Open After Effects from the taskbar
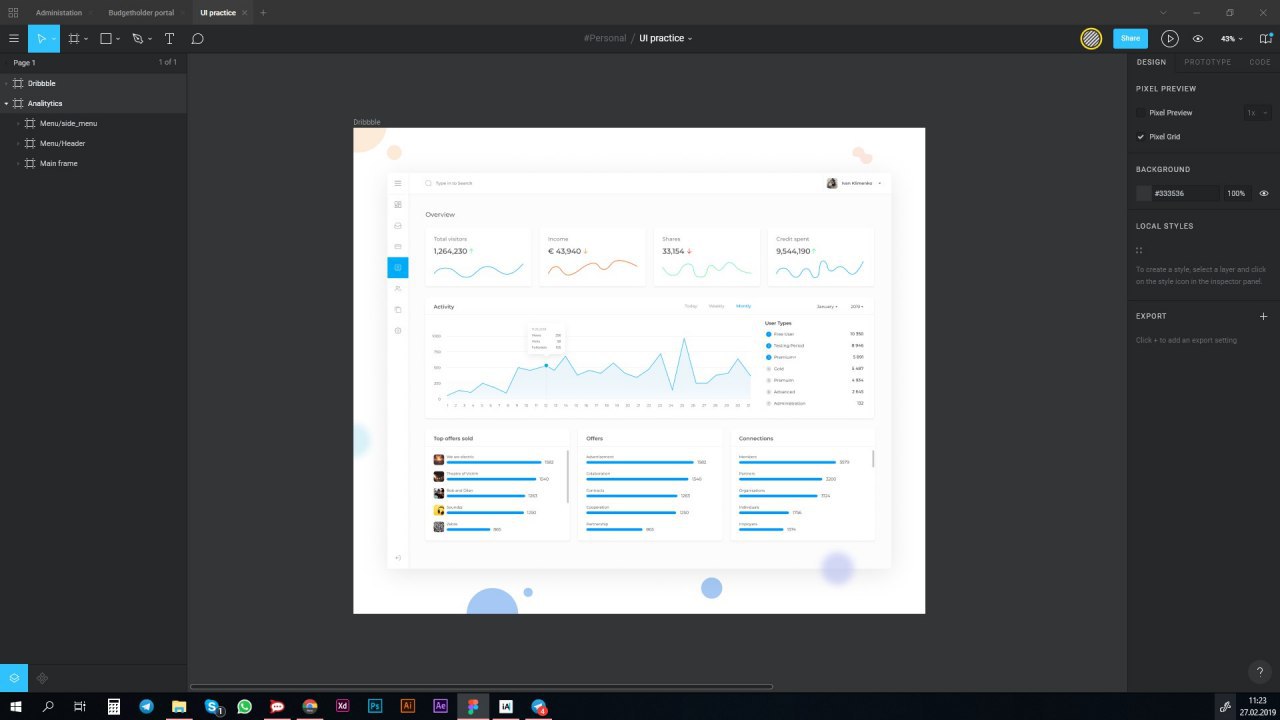Viewport: 1280px width, 720px height. 440,706
